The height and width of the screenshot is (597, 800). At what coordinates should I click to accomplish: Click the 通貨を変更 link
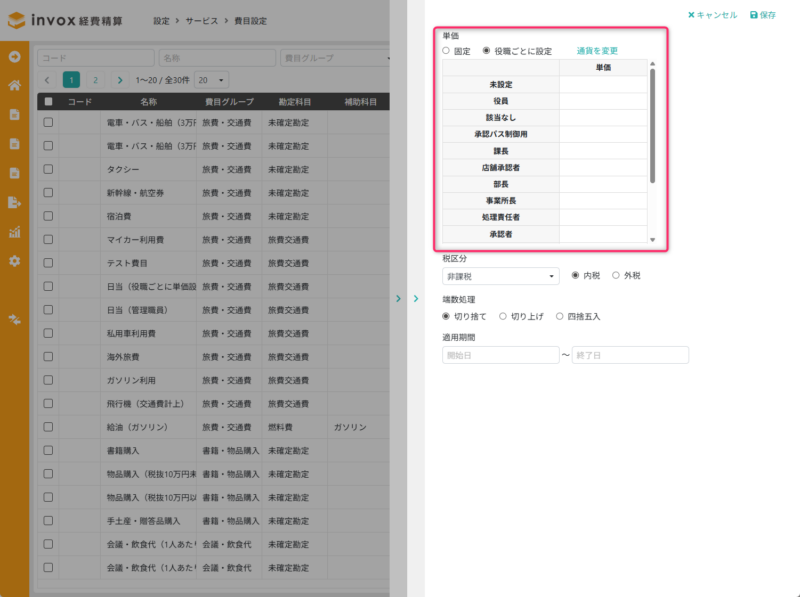coord(597,50)
